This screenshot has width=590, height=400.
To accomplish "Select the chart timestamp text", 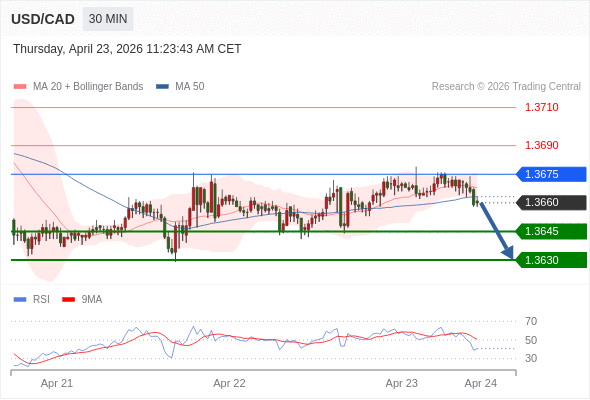I will (x=127, y=49).
